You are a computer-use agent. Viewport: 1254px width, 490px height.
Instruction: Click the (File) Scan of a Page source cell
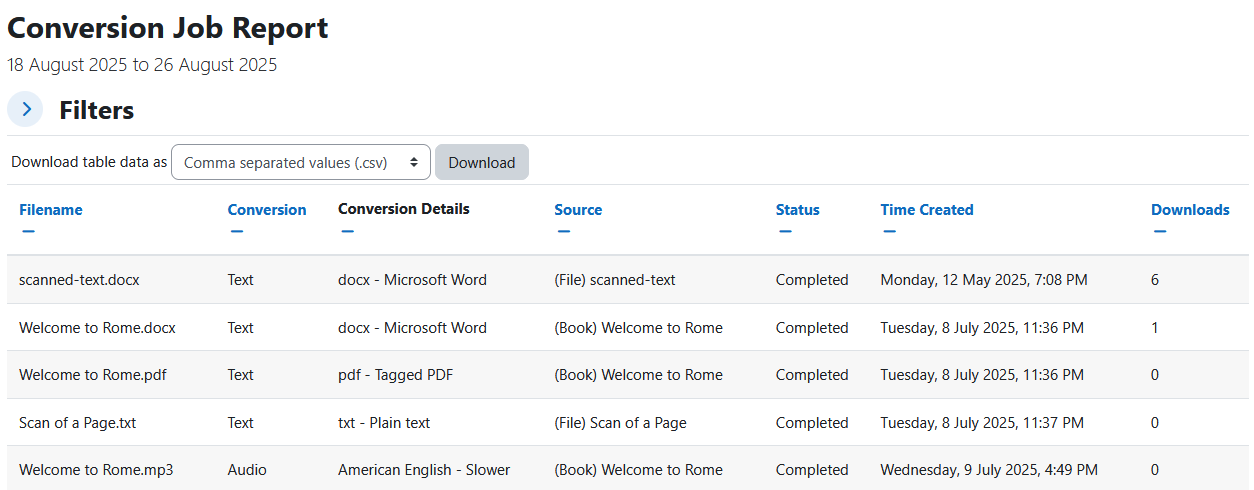(620, 423)
